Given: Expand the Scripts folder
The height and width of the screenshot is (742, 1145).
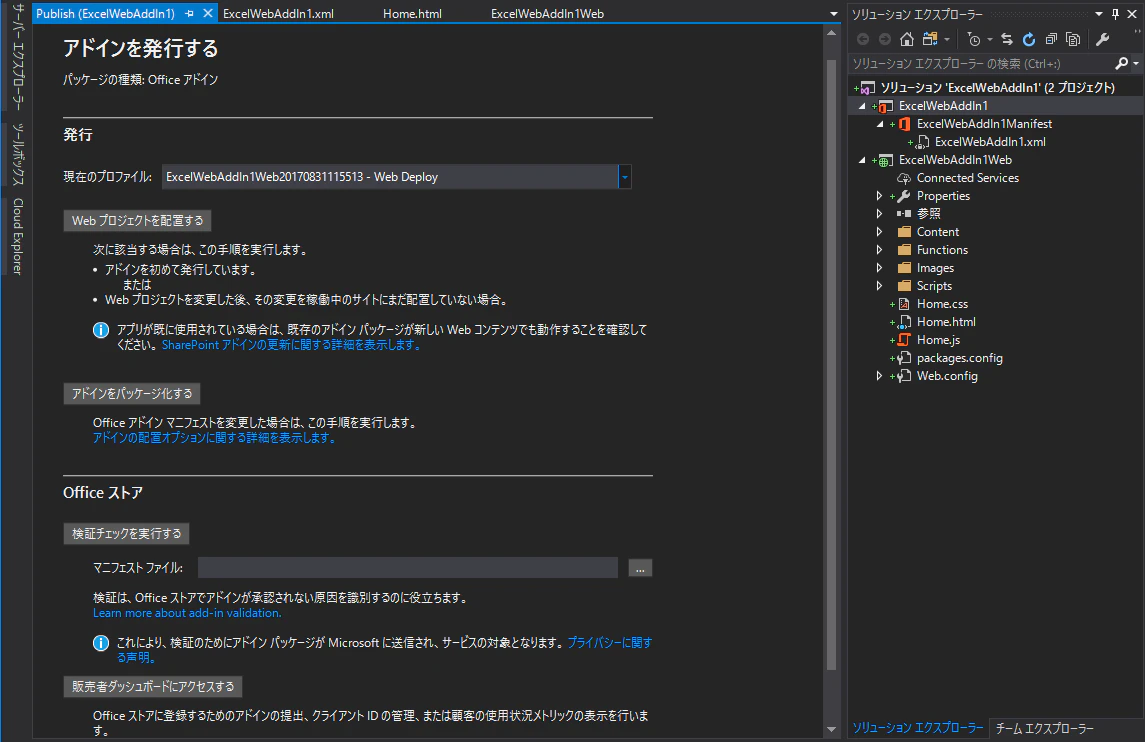Looking at the screenshot, I should click(879, 286).
